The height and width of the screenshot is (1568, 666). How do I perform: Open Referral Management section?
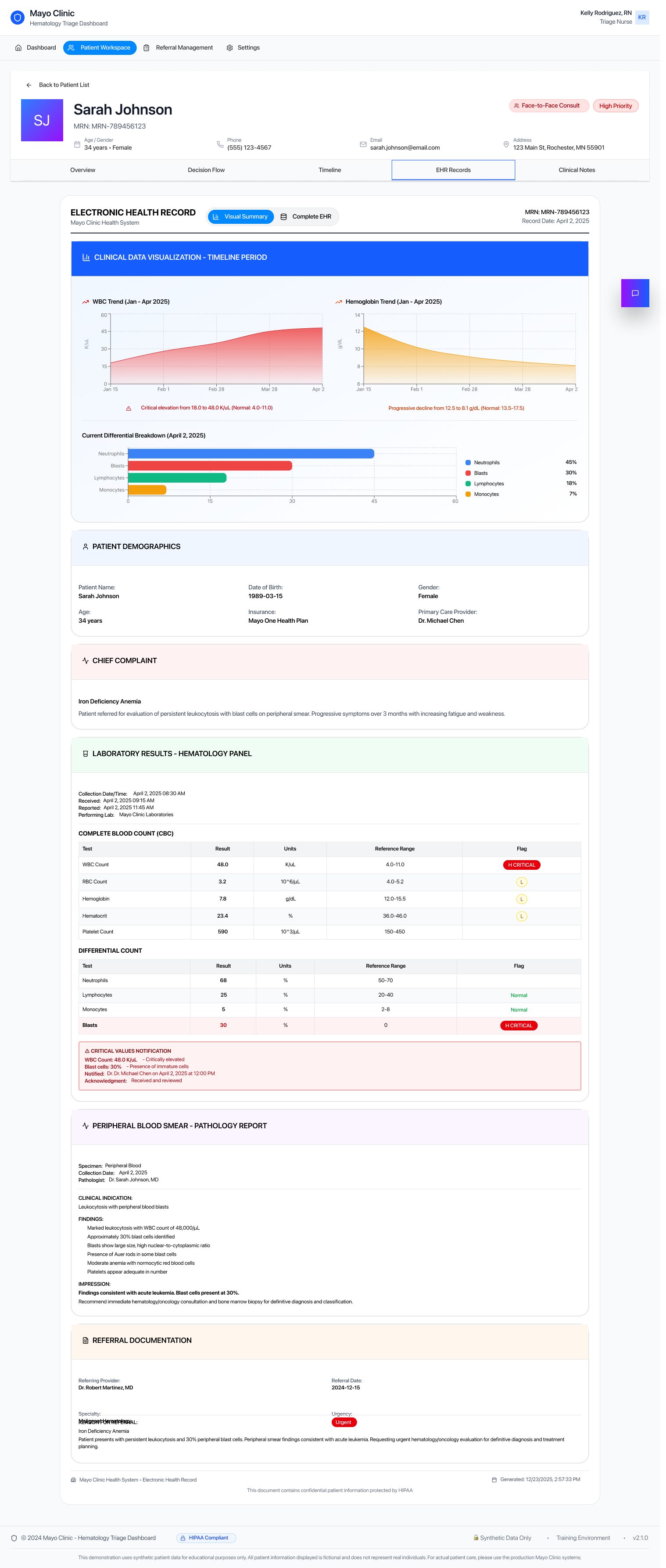click(x=178, y=47)
